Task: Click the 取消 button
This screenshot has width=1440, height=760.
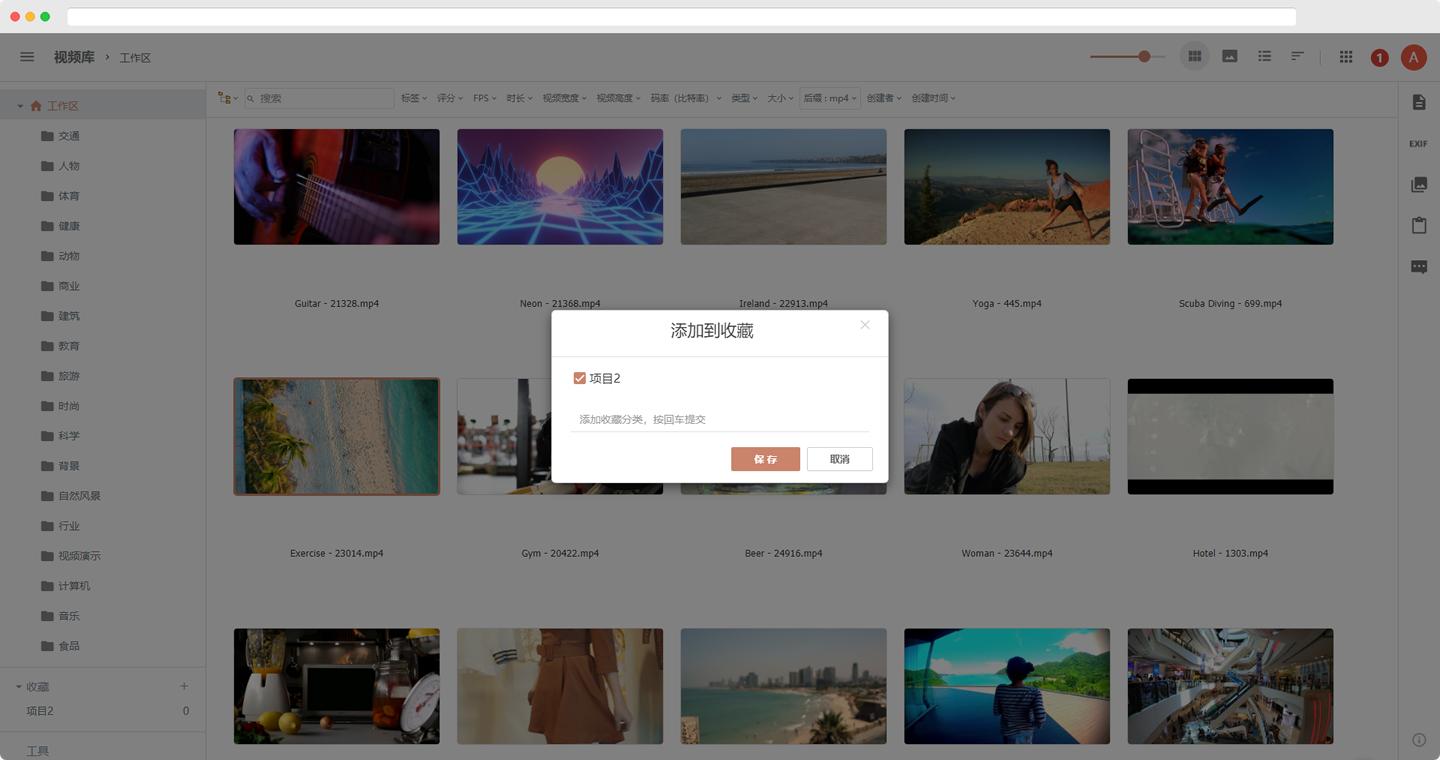Action: pyautogui.click(x=839, y=459)
